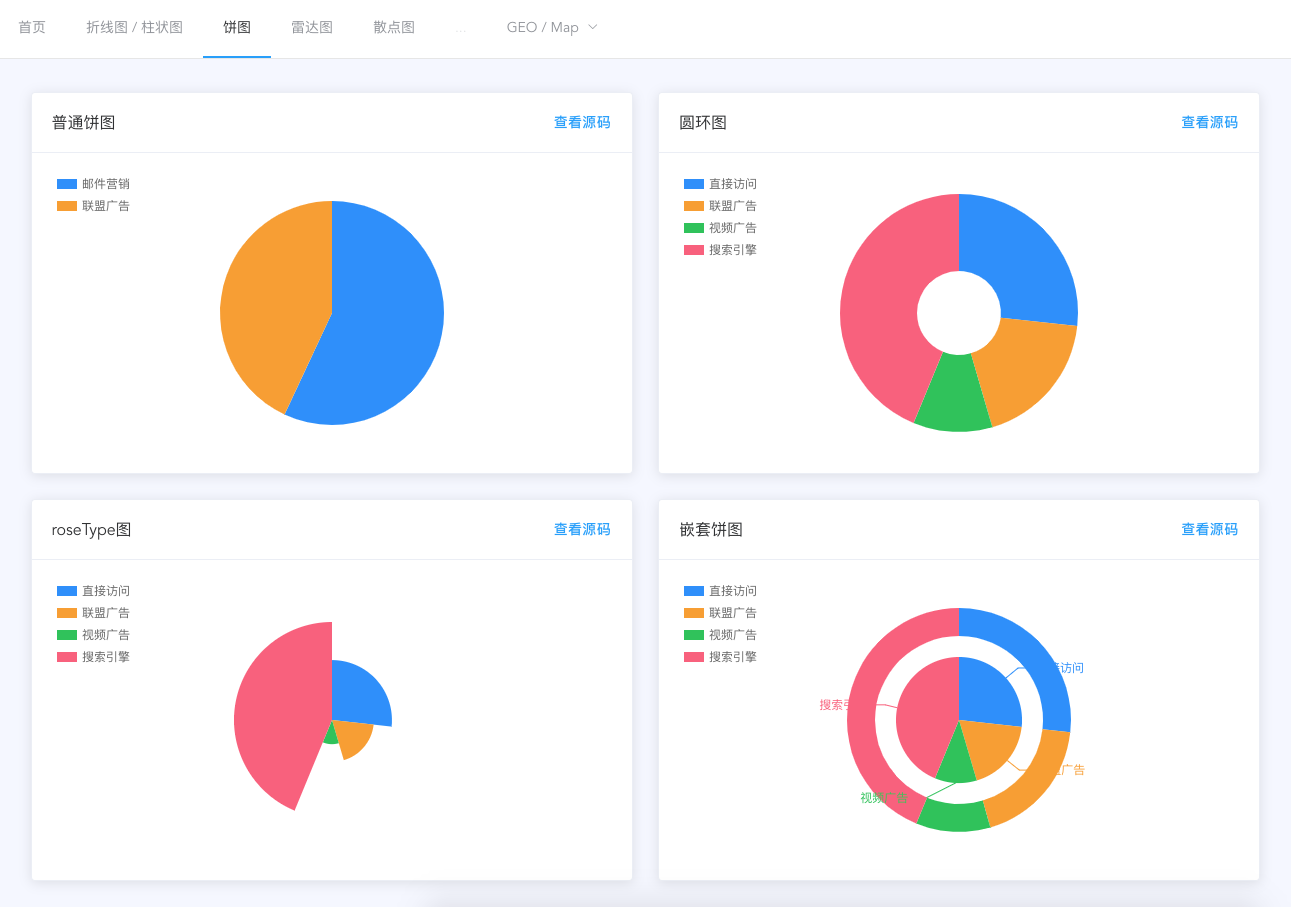The height and width of the screenshot is (907, 1291).
Task: Toggle 联盟广告 legend in 普通饼图
Action: [x=93, y=206]
